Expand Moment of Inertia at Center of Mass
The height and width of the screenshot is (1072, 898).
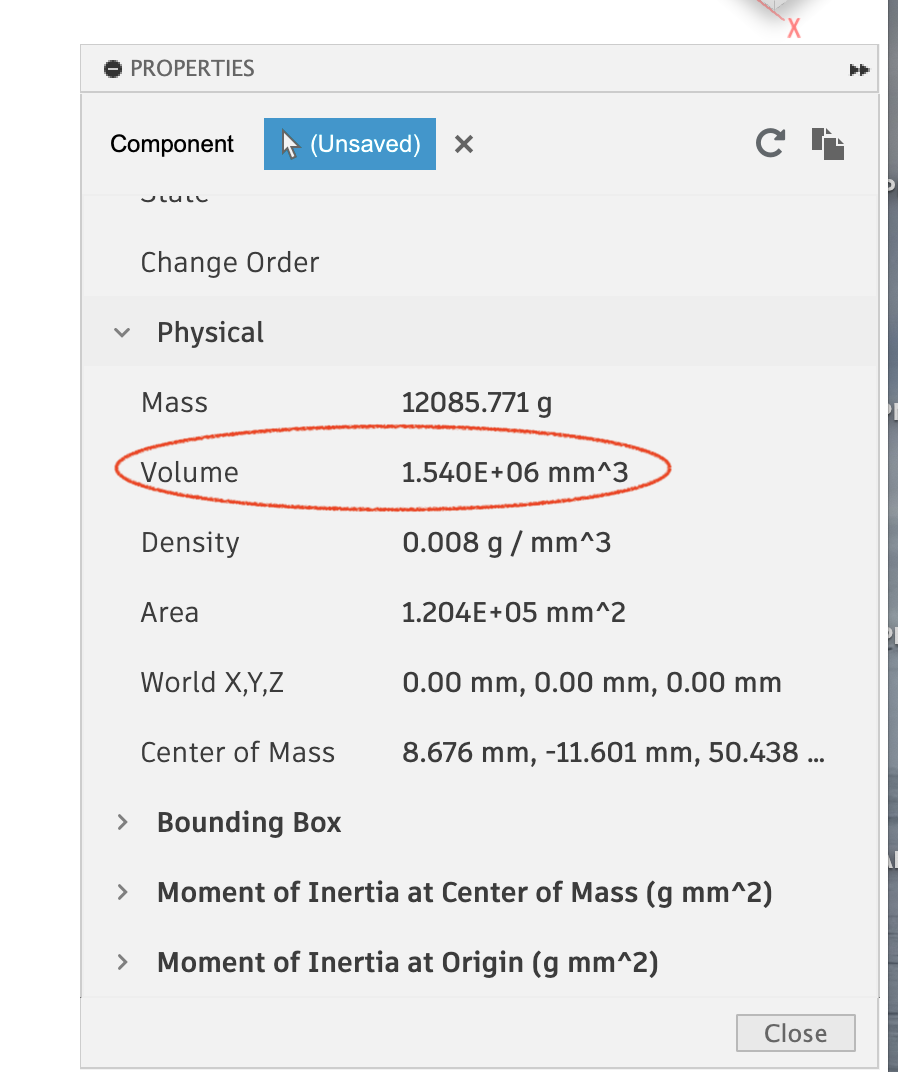(122, 892)
